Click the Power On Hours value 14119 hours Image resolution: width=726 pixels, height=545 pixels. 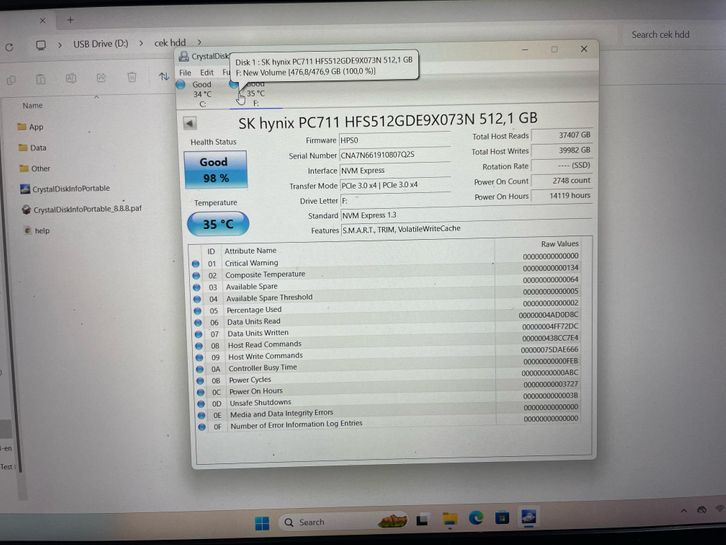point(562,196)
